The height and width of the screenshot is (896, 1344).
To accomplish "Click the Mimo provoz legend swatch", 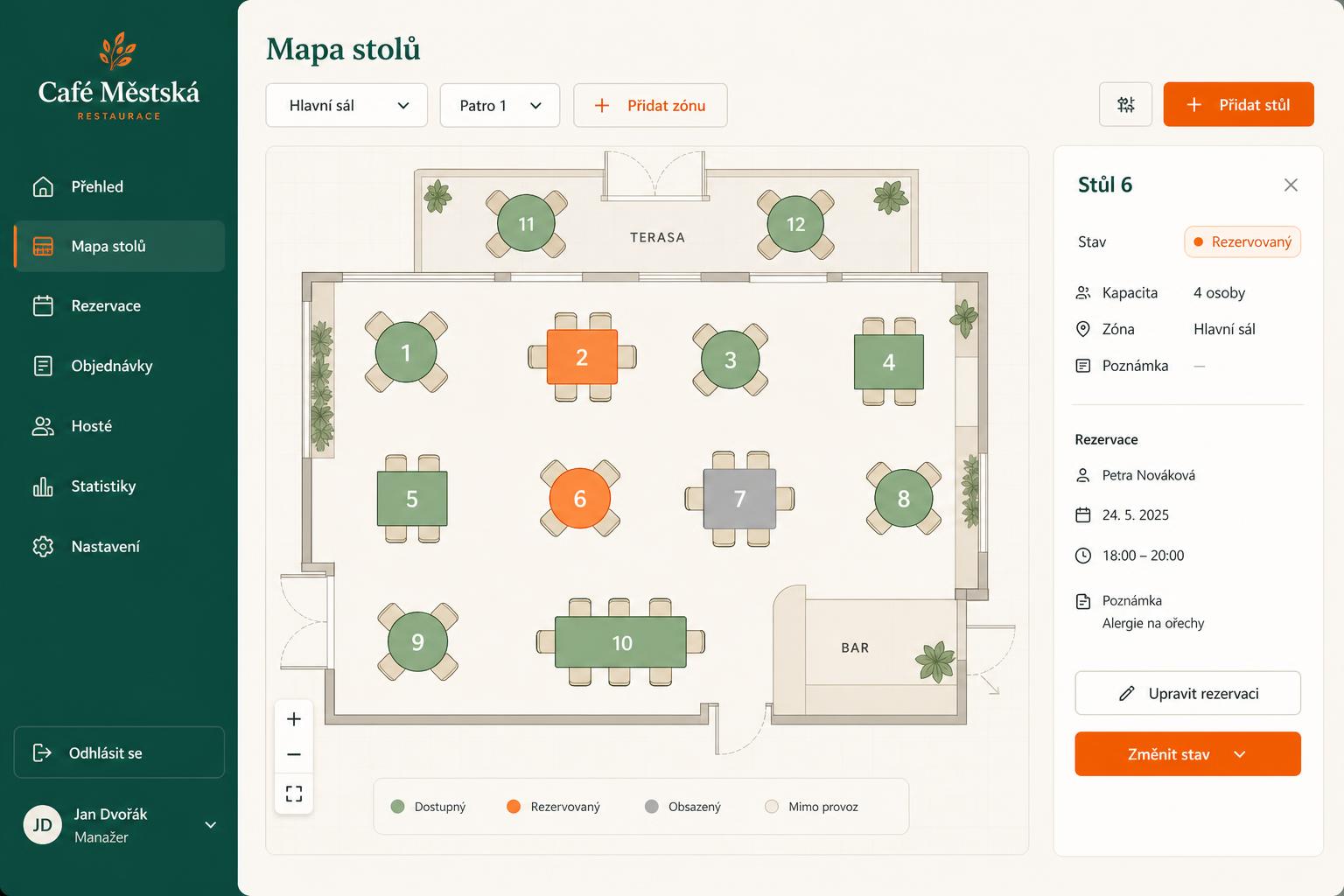I will coord(772,807).
